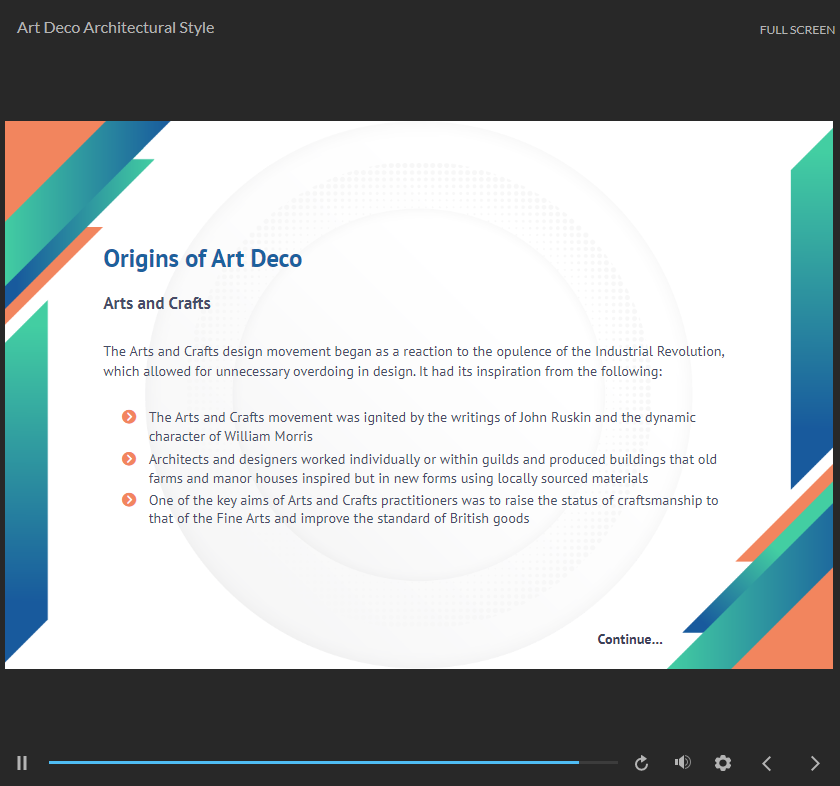Open the player settings gear
This screenshot has height=786, width=840.
point(723,763)
